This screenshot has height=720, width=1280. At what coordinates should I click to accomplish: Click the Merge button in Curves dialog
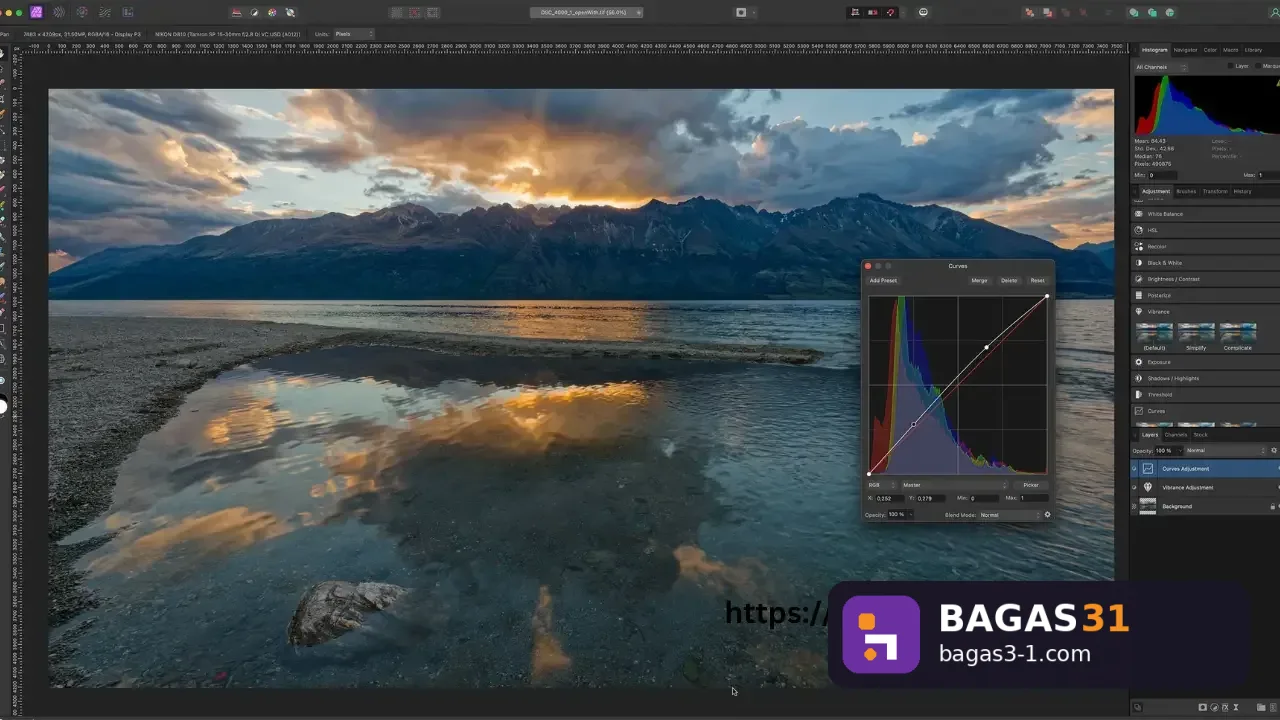click(x=979, y=281)
